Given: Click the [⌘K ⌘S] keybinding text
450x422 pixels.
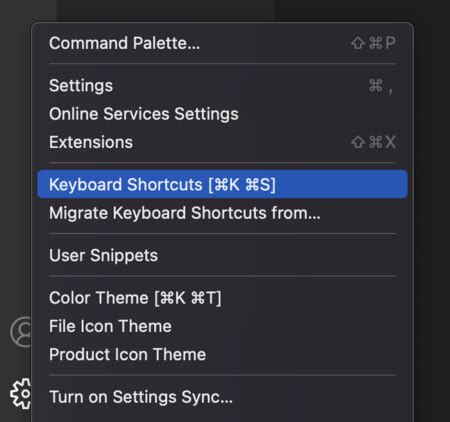Looking at the screenshot, I should tap(242, 185).
